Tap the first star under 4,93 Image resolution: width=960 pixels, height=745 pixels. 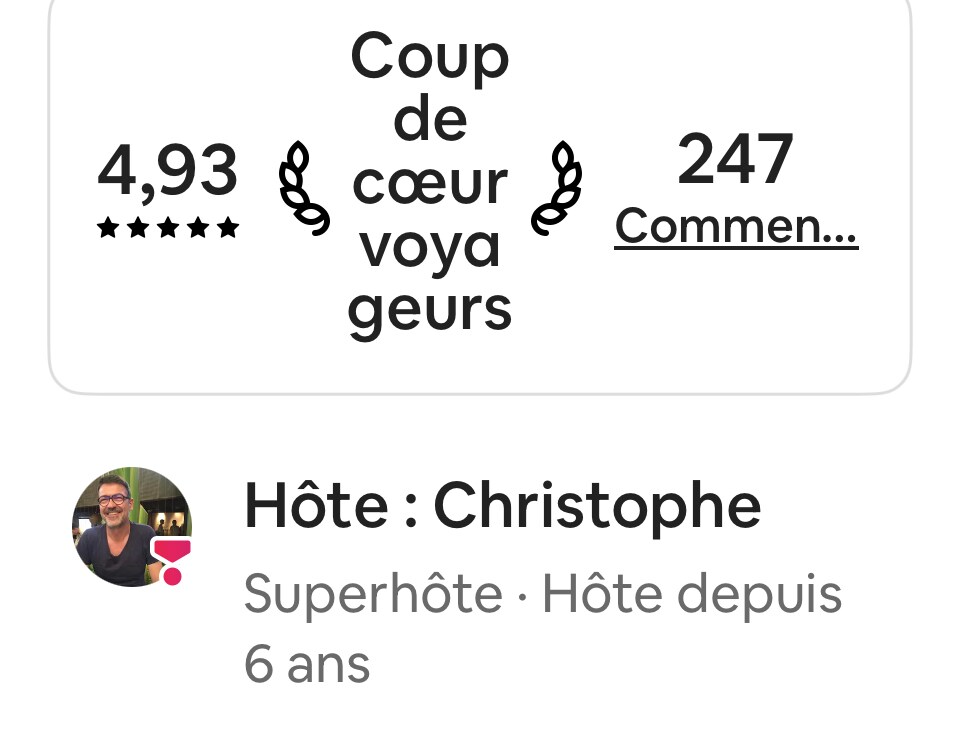point(108,226)
